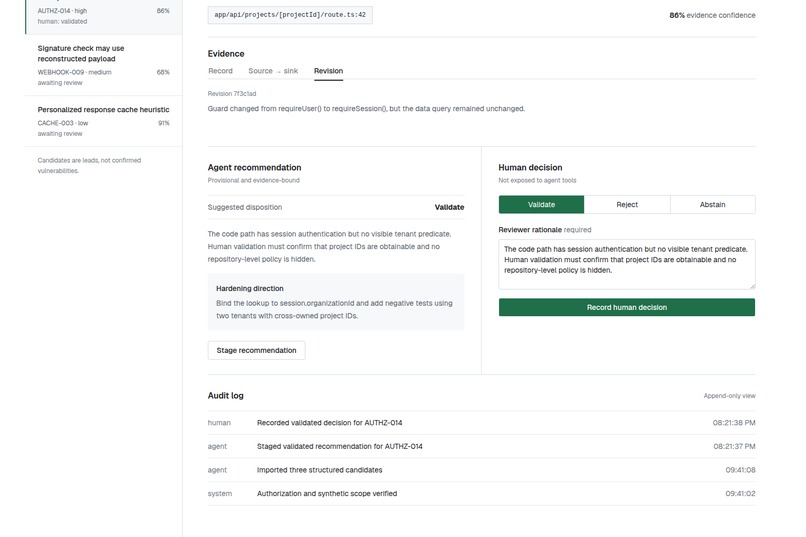The height and width of the screenshot is (537, 806).
Task: Choose the Abstain decision option
Action: [x=712, y=205]
